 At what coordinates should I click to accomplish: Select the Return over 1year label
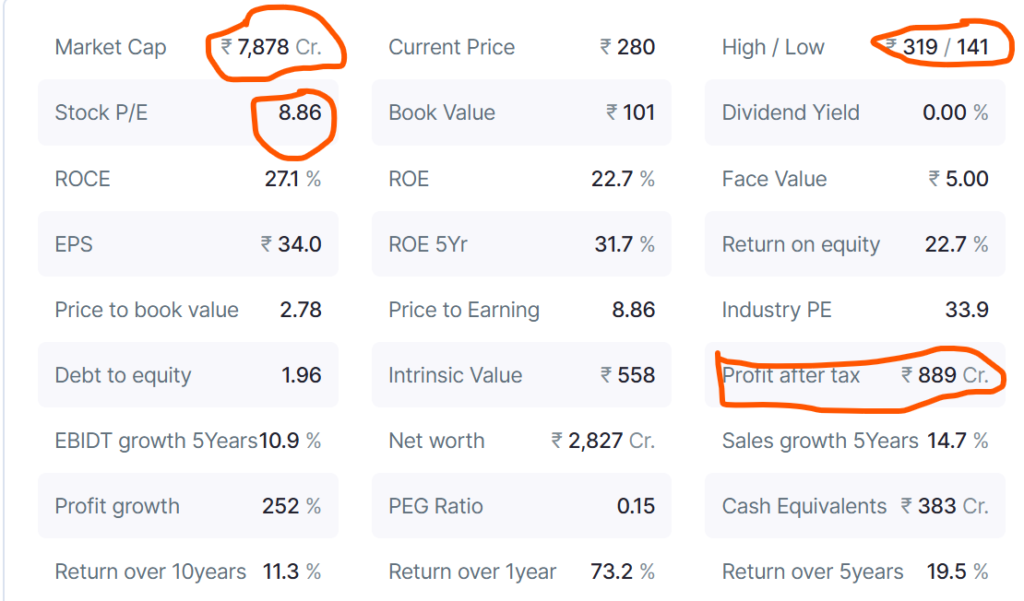472,572
